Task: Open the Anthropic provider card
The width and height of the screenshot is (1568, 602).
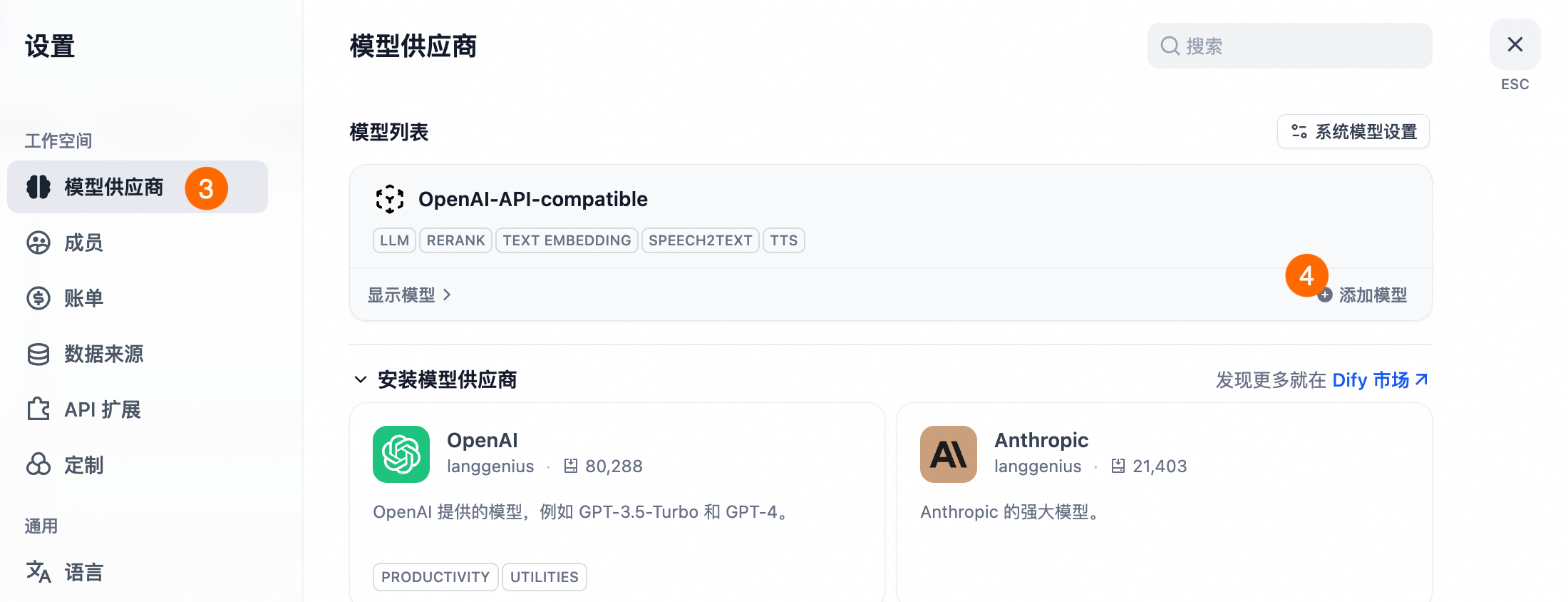Action: click(1165, 502)
